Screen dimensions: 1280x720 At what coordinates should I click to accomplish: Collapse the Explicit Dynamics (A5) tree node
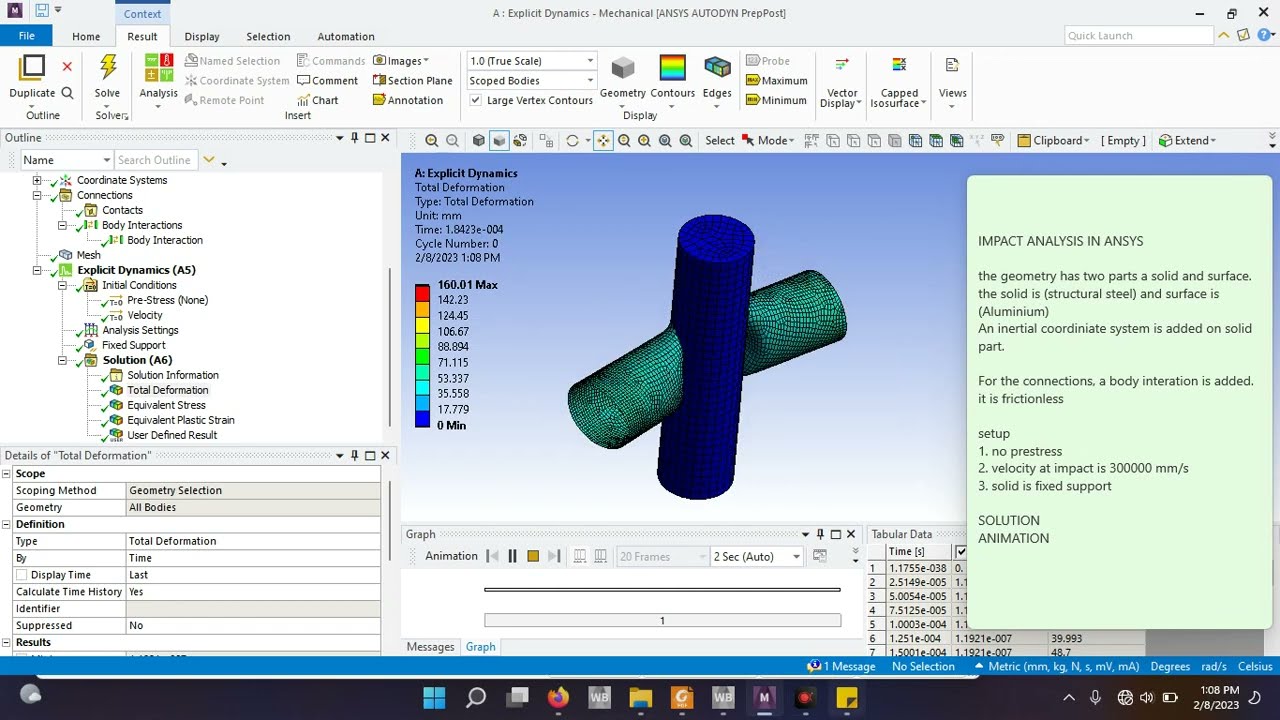click(x=37, y=270)
